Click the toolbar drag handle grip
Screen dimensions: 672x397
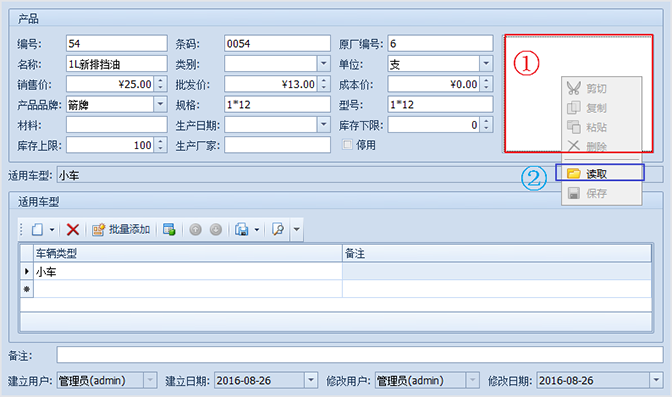[21, 230]
